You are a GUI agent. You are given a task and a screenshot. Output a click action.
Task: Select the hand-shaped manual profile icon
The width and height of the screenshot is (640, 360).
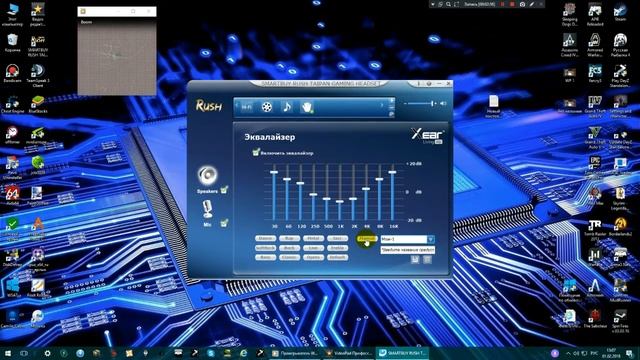307,107
